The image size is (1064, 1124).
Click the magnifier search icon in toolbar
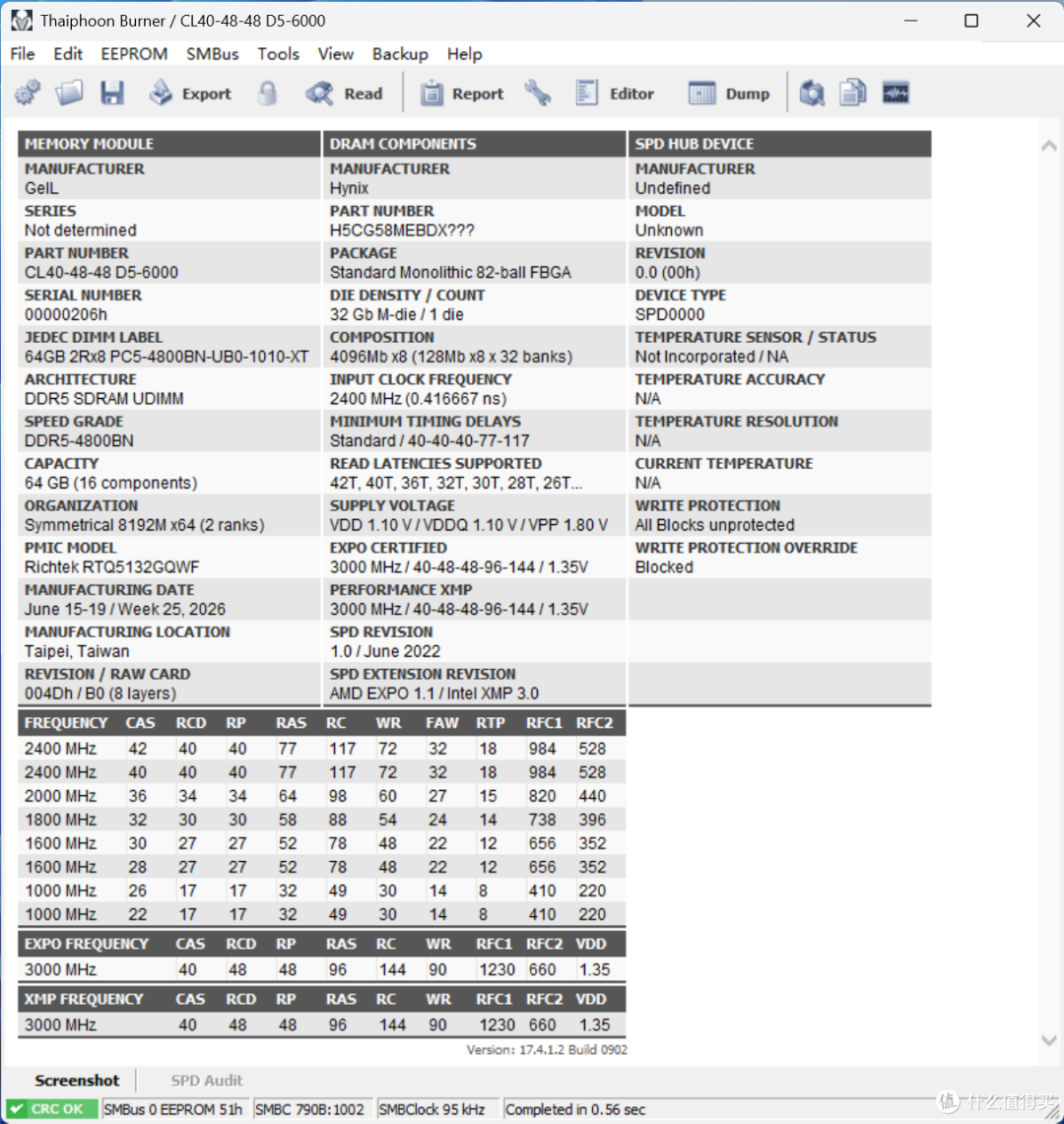812,94
